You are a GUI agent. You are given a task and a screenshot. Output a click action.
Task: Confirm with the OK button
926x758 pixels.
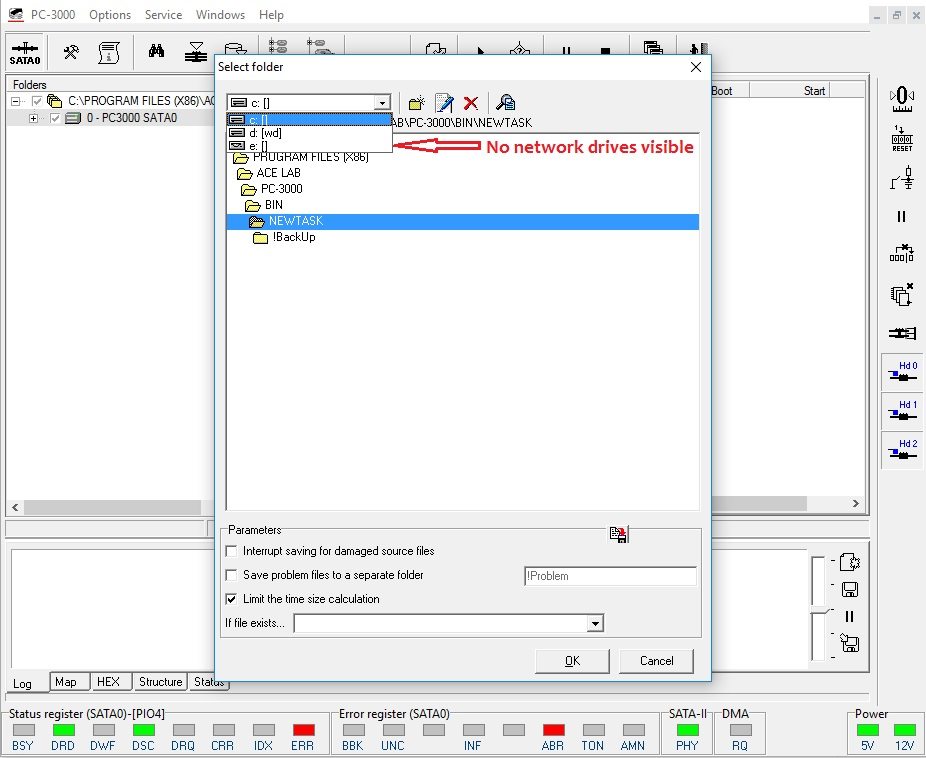pos(572,661)
